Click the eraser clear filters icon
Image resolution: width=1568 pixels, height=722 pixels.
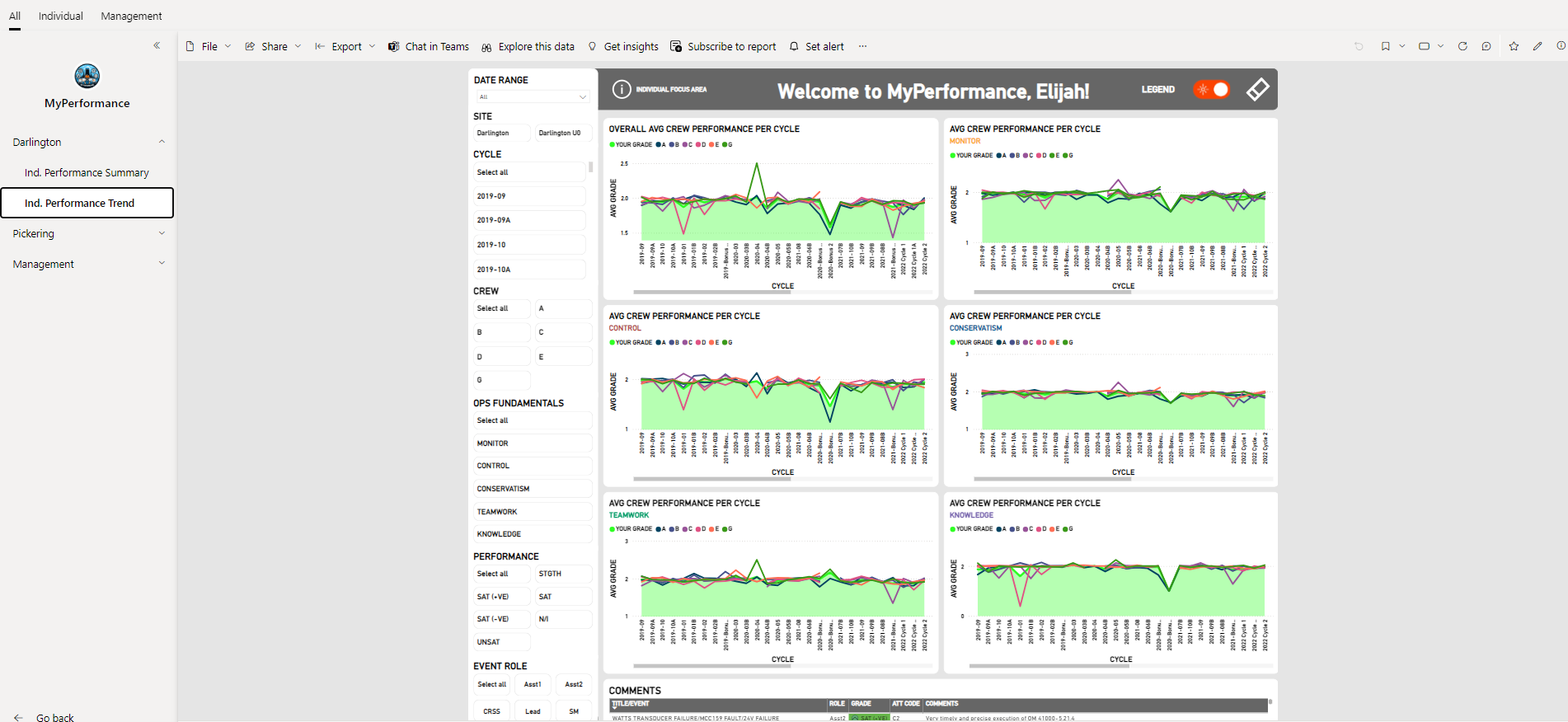pyautogui.click(x=1257, y=90)
